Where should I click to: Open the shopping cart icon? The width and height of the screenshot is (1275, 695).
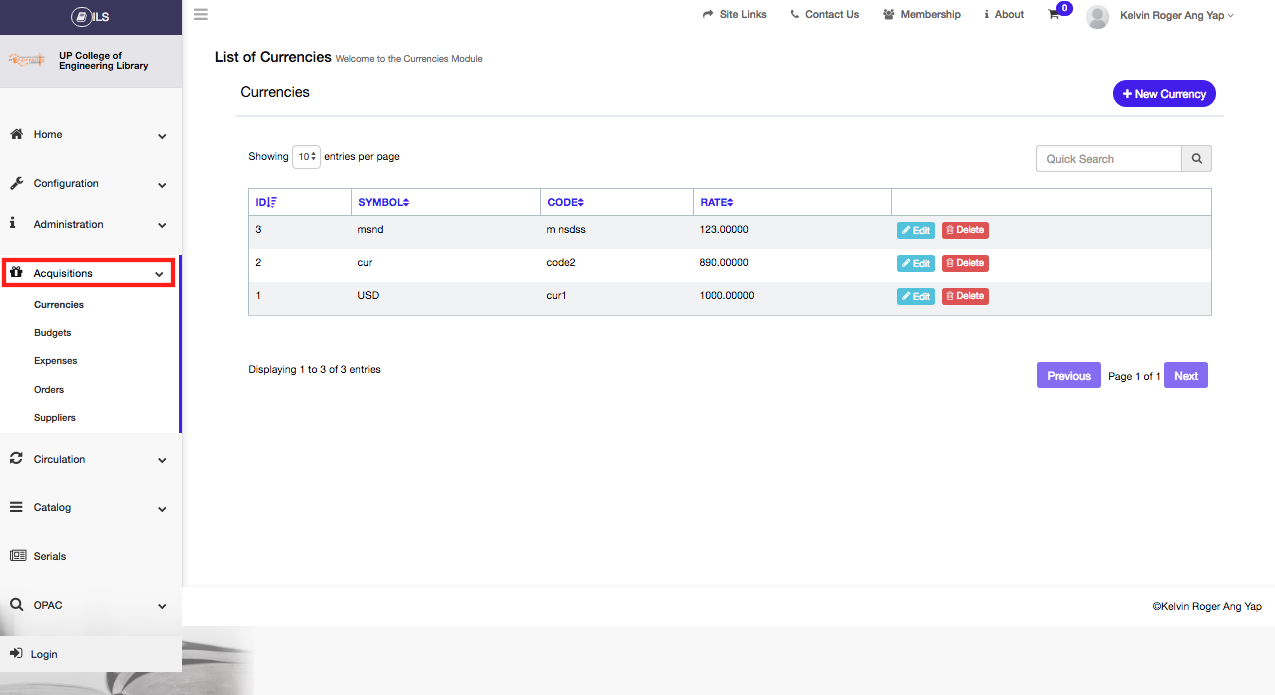pyautogui.click(x=1053, y=15)
